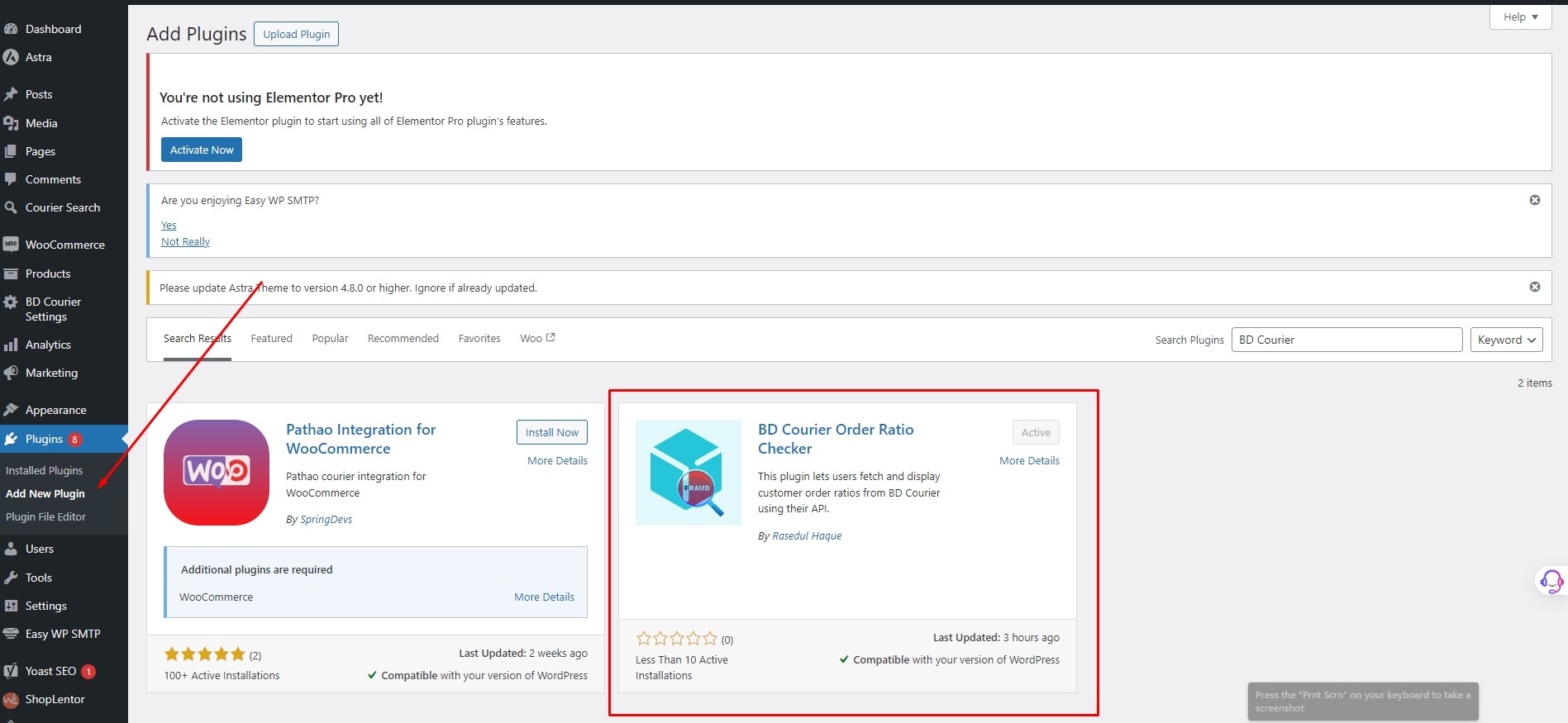Switch to the Recommended tab
The image size is (1568, 723).
(x=403, y=339)
